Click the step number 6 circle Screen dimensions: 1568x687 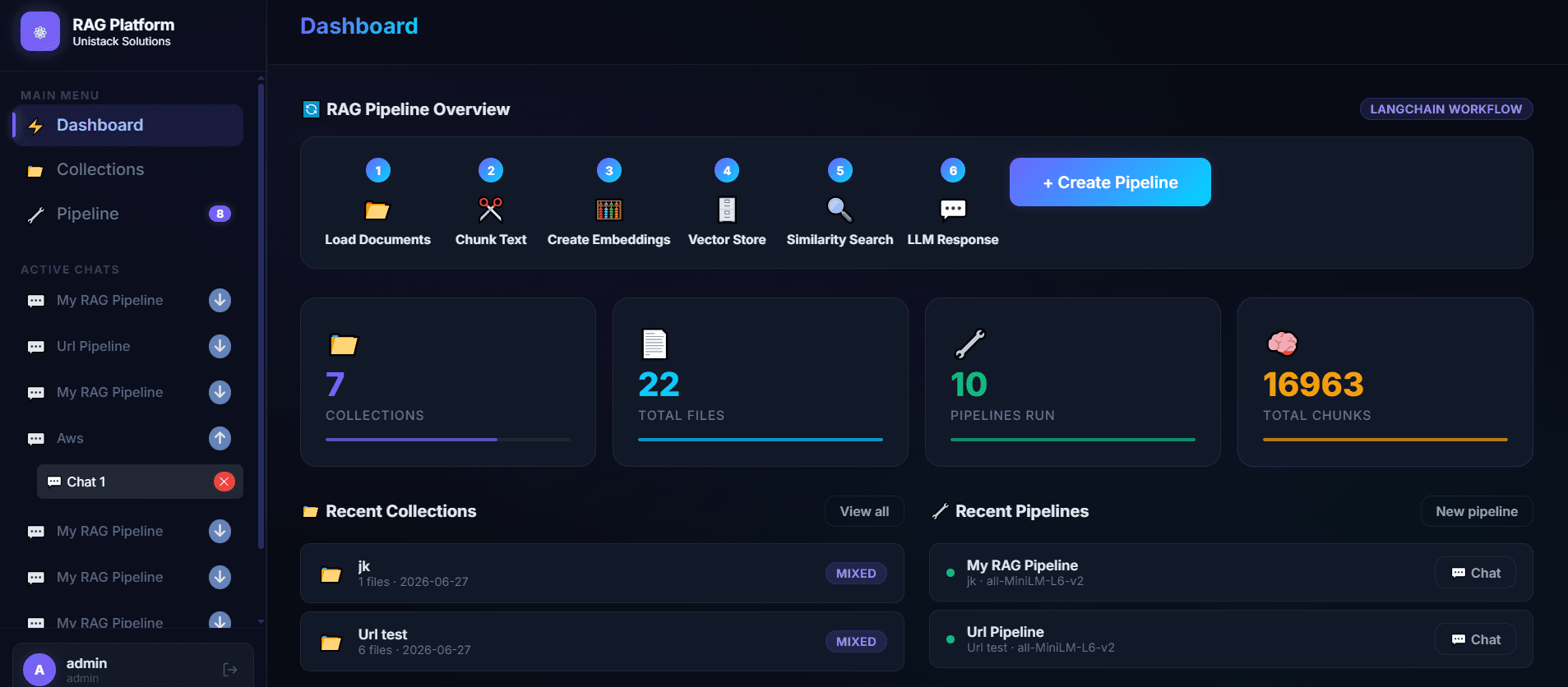click(x=953, y=171)
